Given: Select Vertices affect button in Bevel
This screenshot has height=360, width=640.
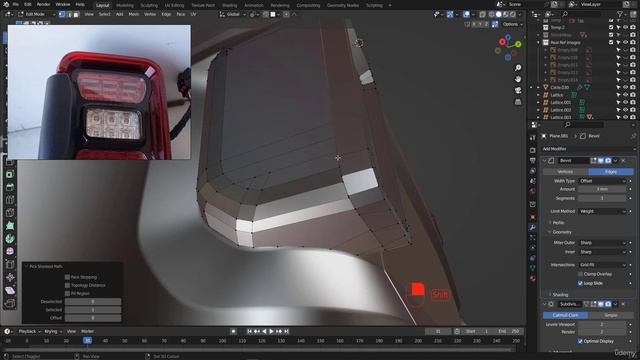Looking at the screenshot, I should point(565,172).
